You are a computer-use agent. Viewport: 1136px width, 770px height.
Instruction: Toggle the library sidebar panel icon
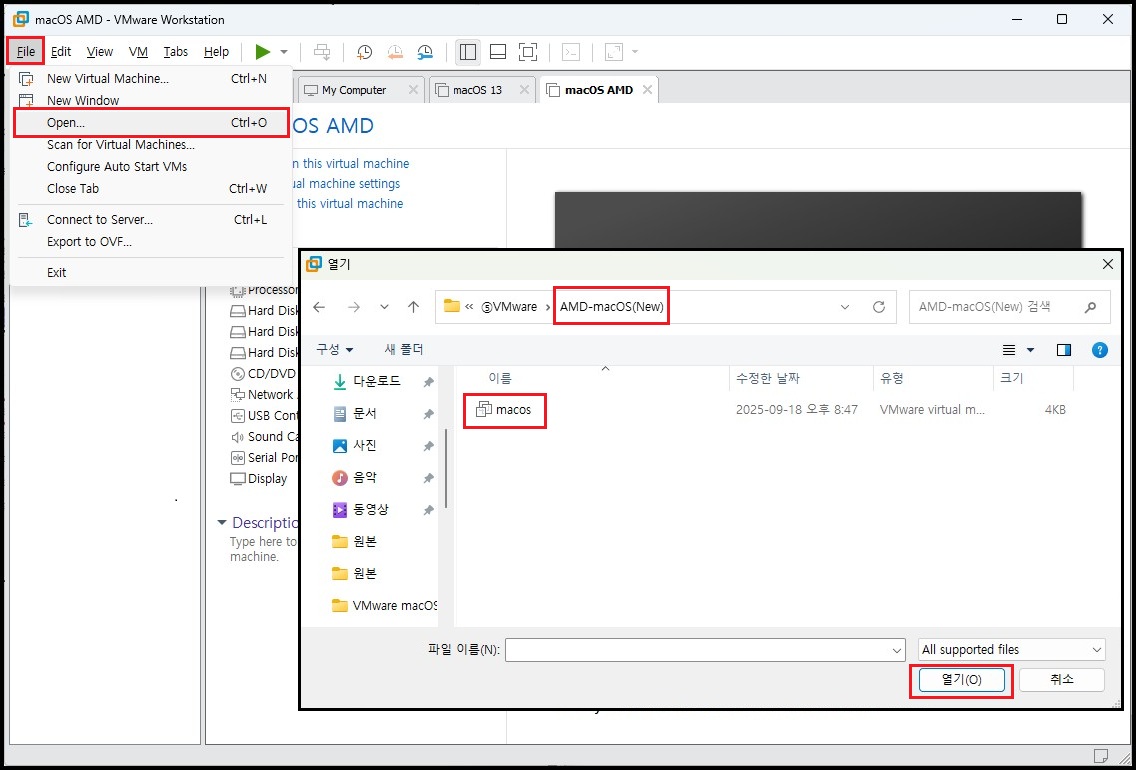click(x=468, y=51)
